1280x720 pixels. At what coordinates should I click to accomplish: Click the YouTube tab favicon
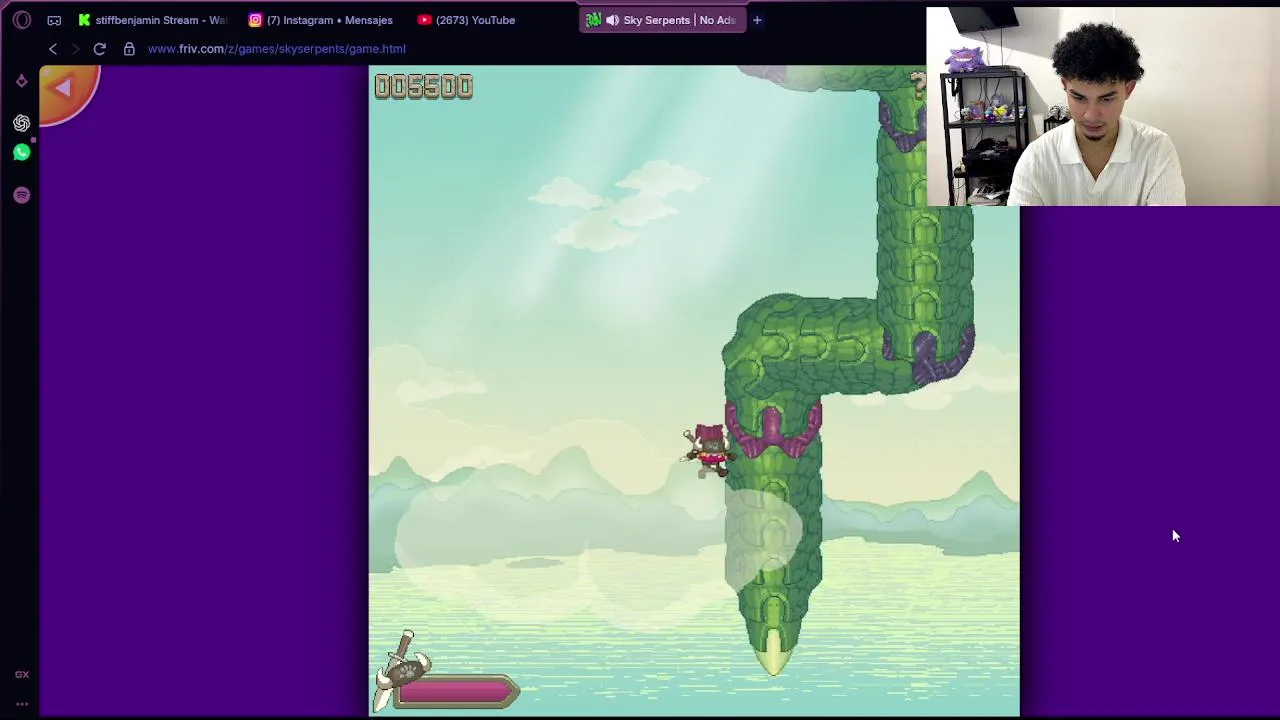[x=425, y=20]
